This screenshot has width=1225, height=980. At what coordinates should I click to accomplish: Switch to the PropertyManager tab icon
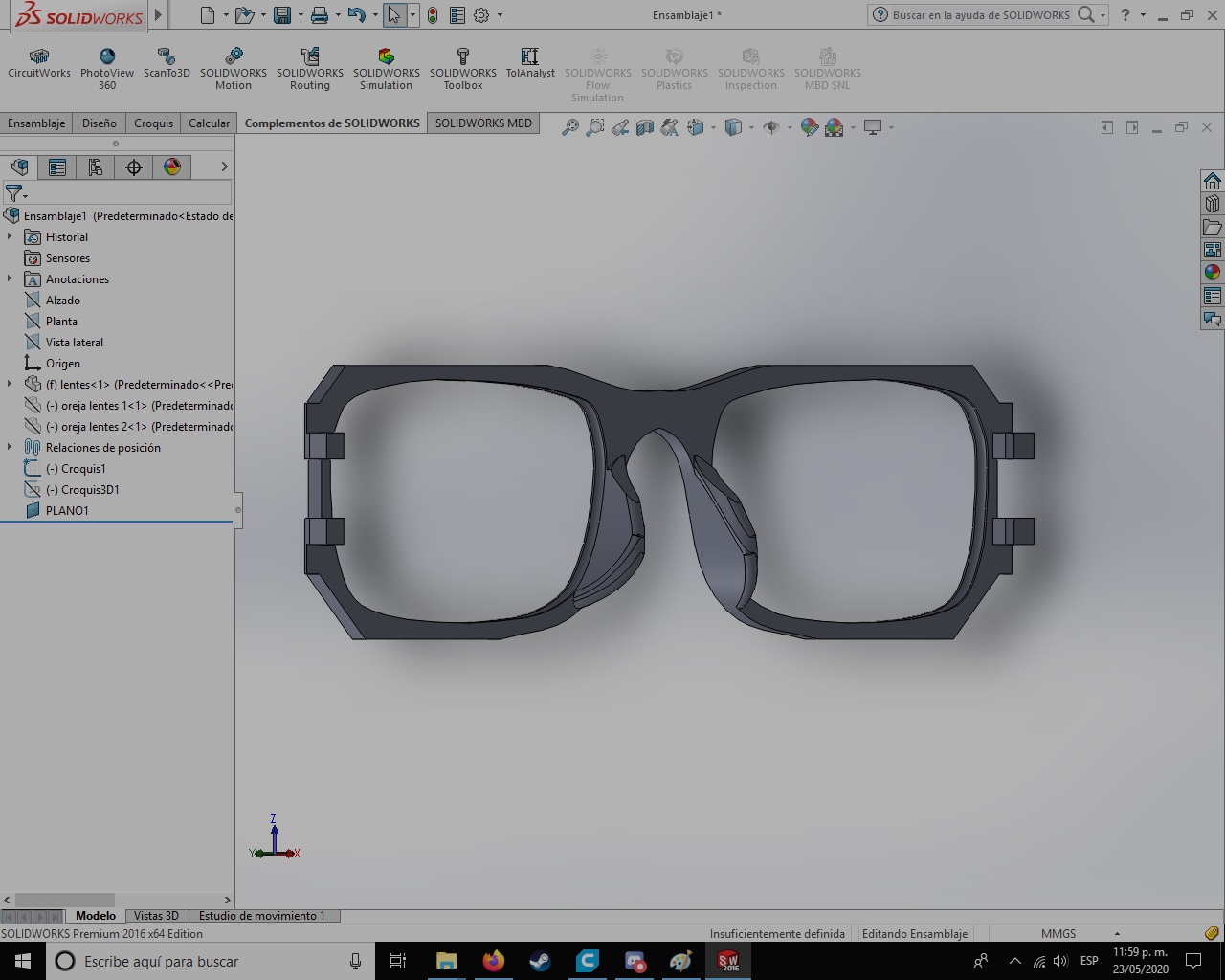tap(57, 167)
